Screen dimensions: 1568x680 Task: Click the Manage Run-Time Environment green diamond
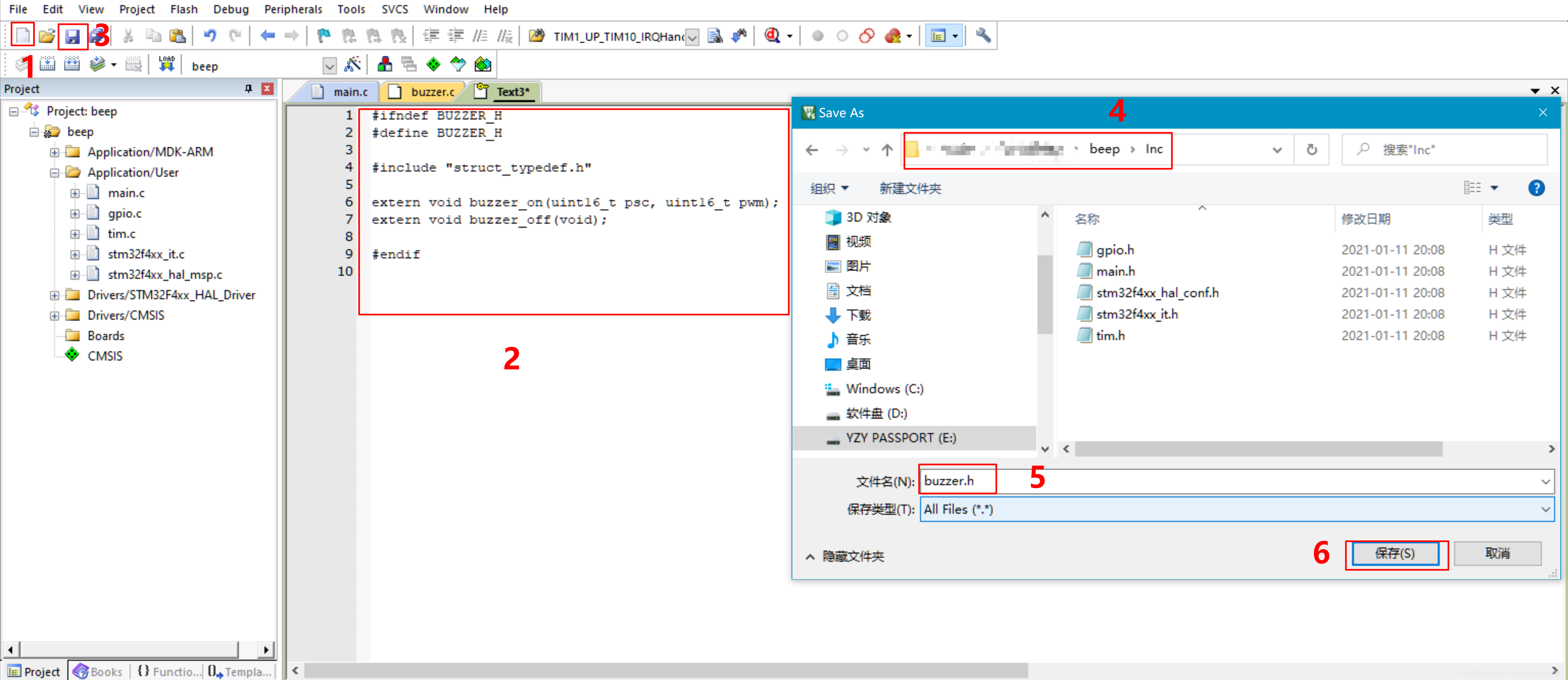(x=433, y=64)
